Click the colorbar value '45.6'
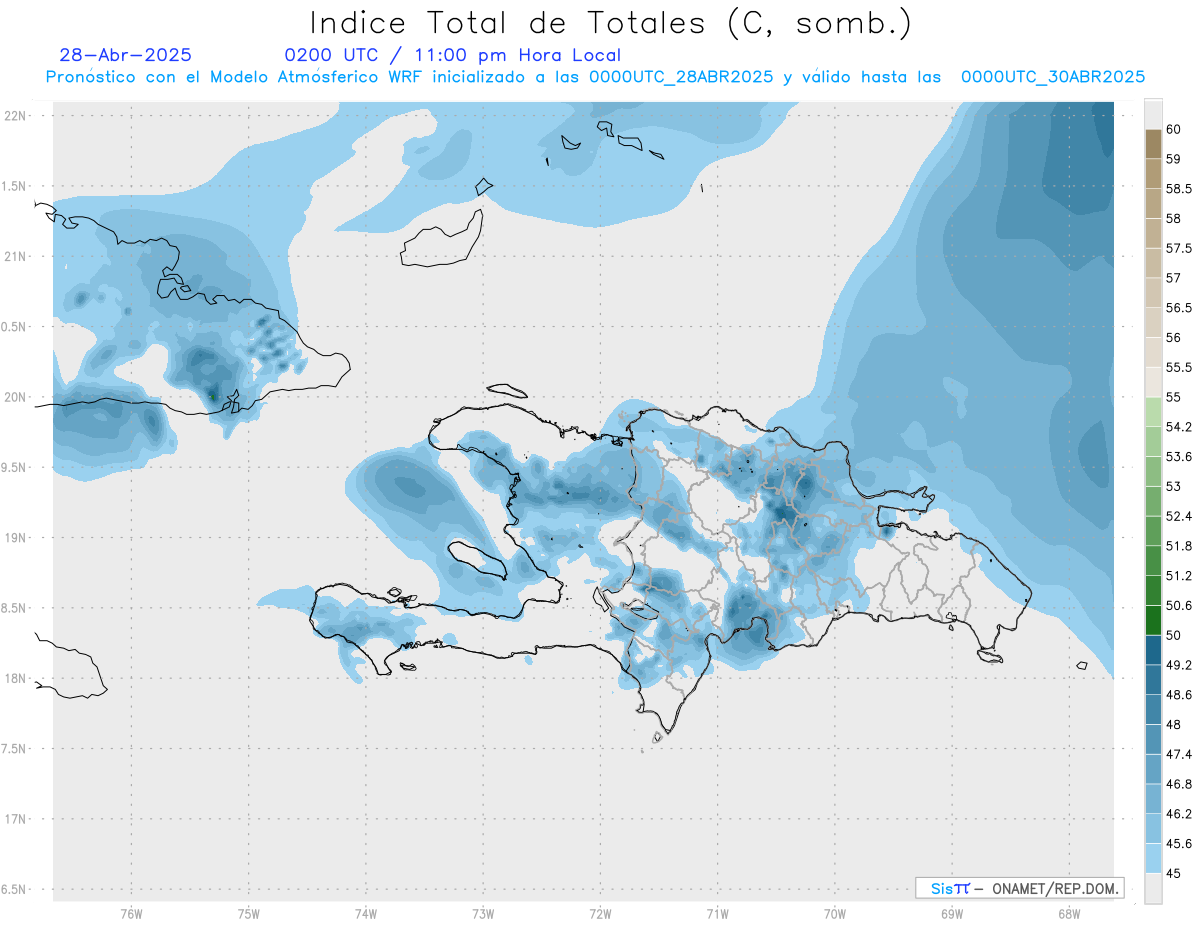1200x927 pixels. (1179, 843)
